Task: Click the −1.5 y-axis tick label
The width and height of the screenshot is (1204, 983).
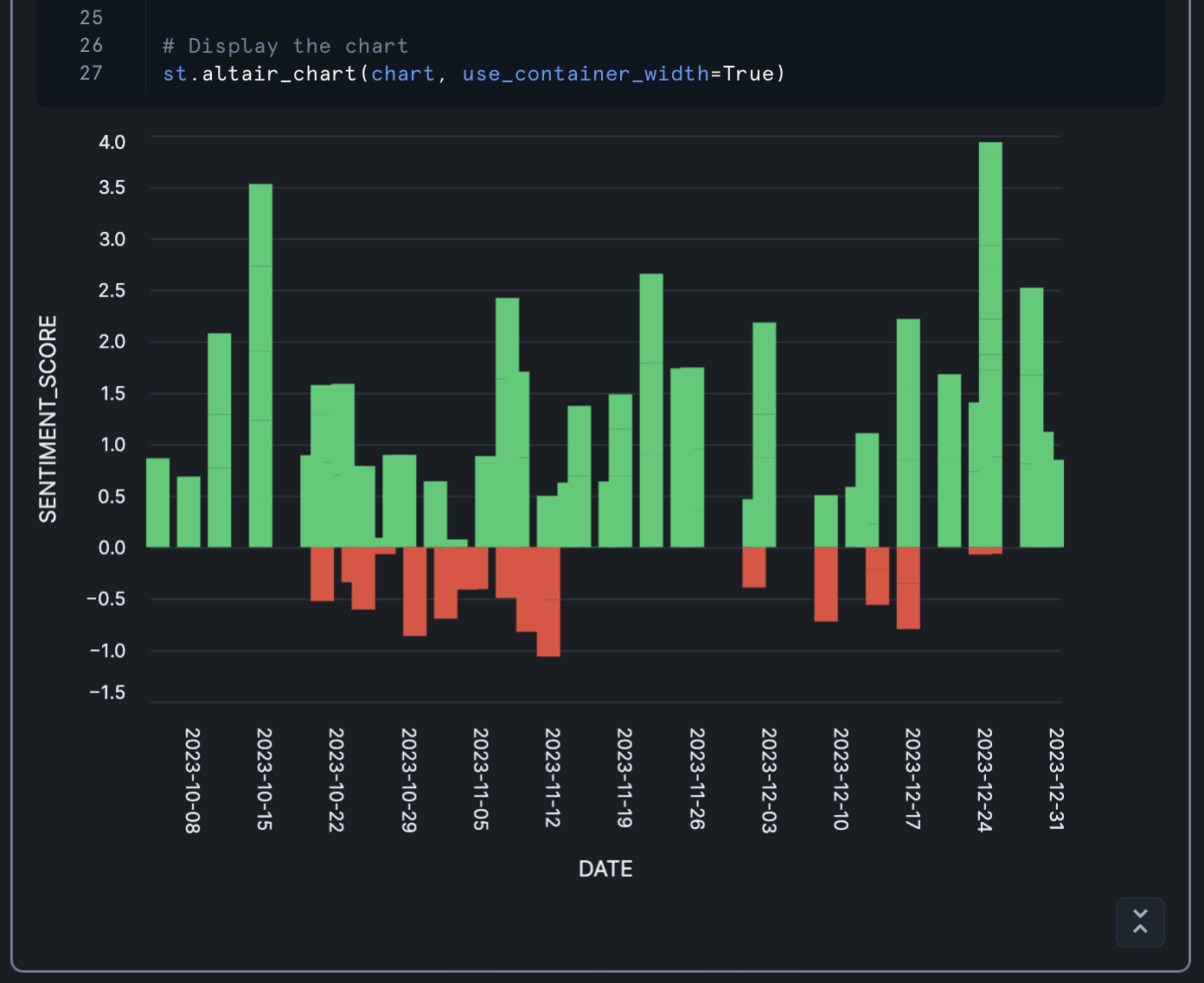Action: pyautogui.click(x=107, y=692)
